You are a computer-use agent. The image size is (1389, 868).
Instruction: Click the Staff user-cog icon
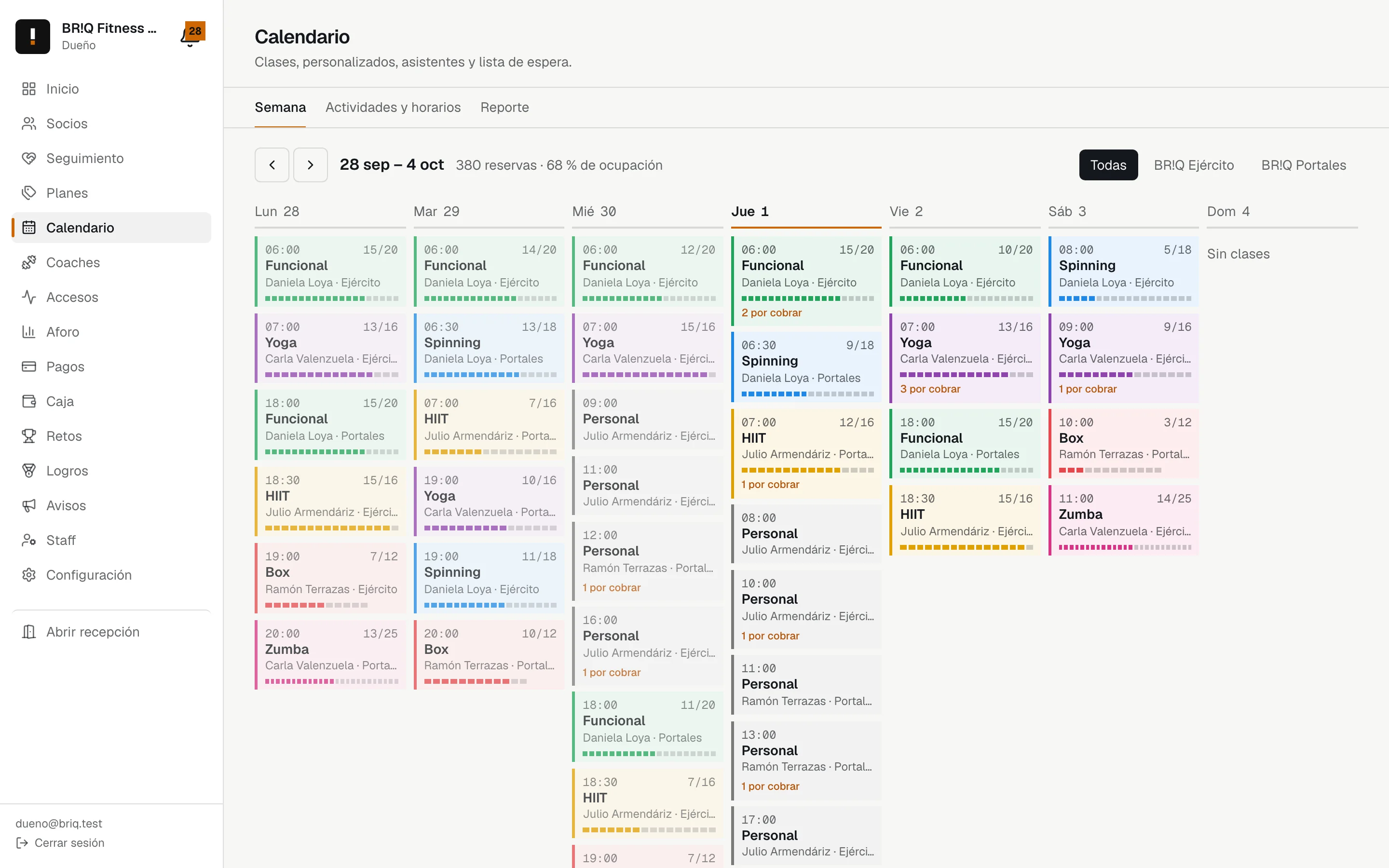(29, 540)
